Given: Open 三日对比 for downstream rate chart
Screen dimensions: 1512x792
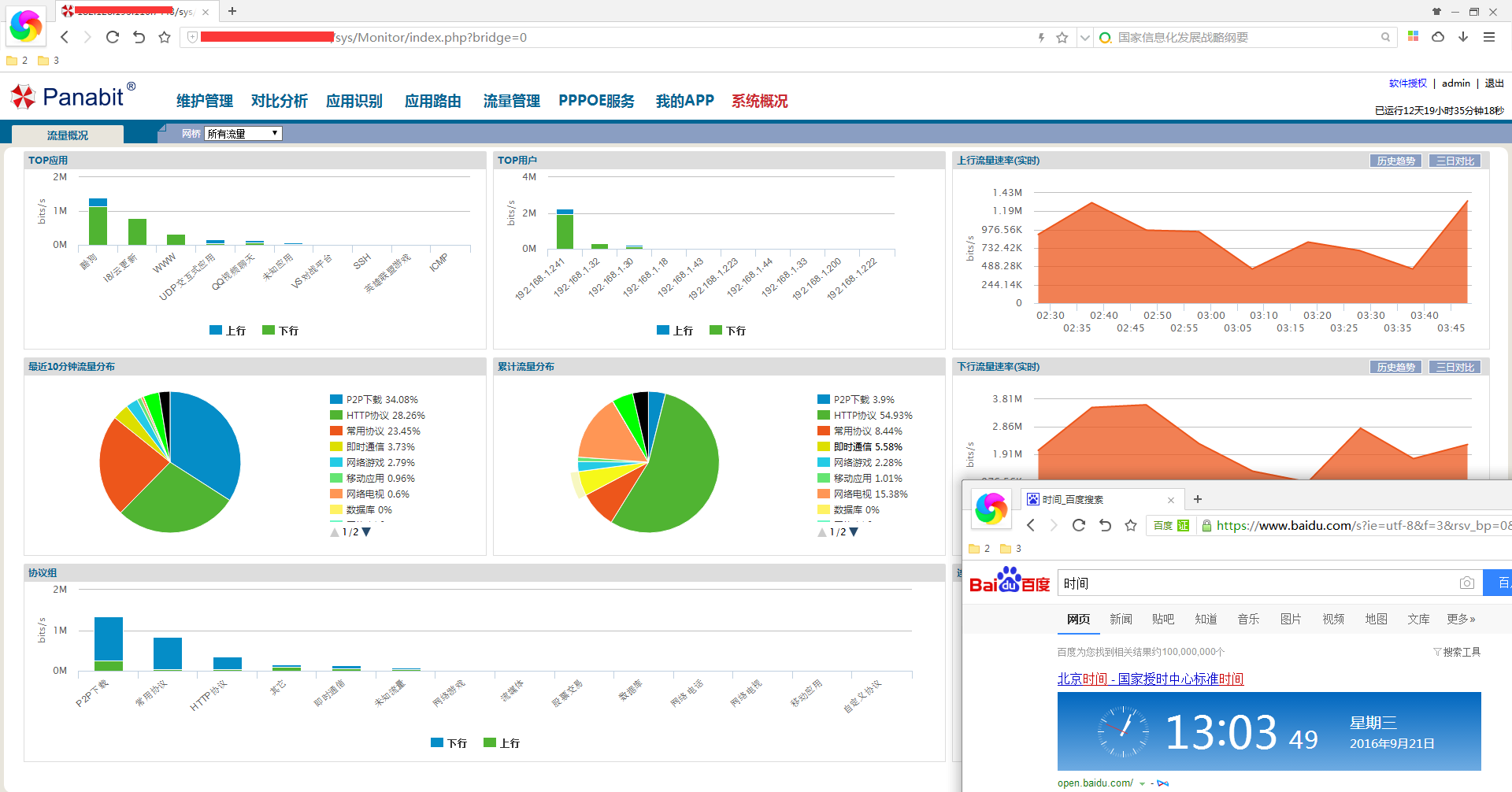Looking at the screenshot, I should 1455,367.
